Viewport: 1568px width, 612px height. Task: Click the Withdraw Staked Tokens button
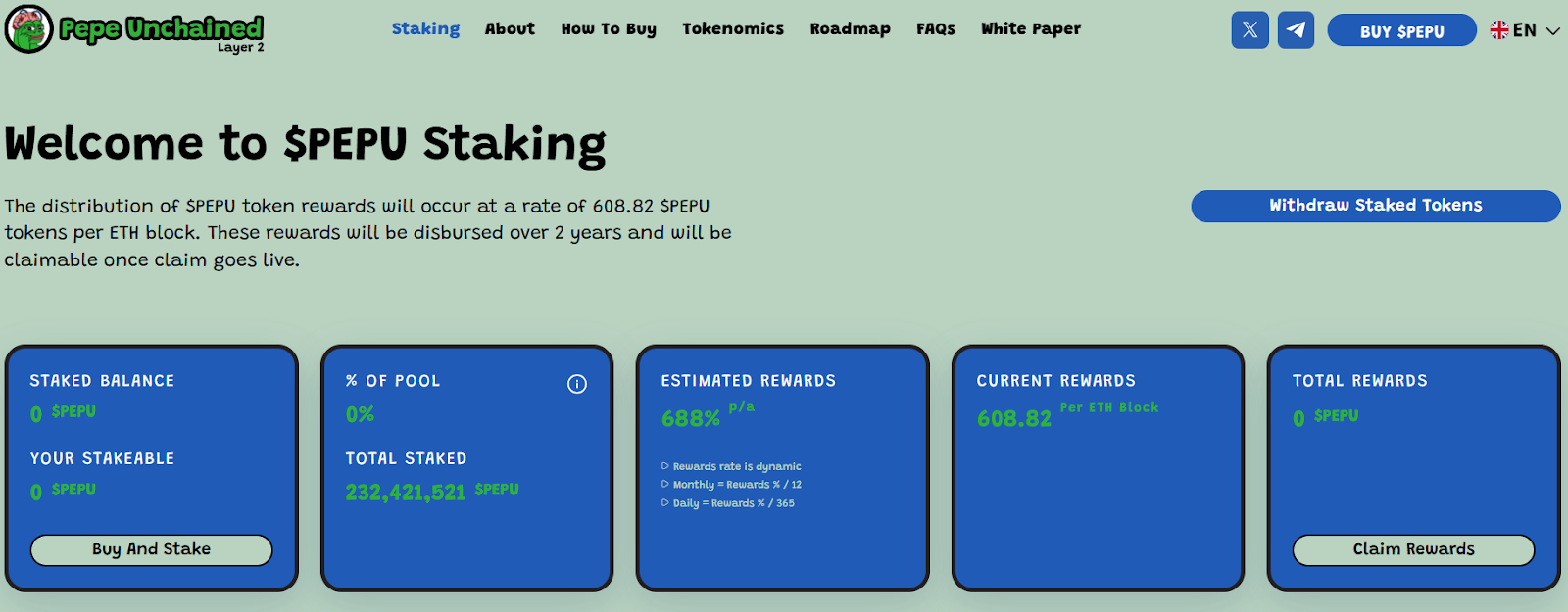coord(1376,206)
